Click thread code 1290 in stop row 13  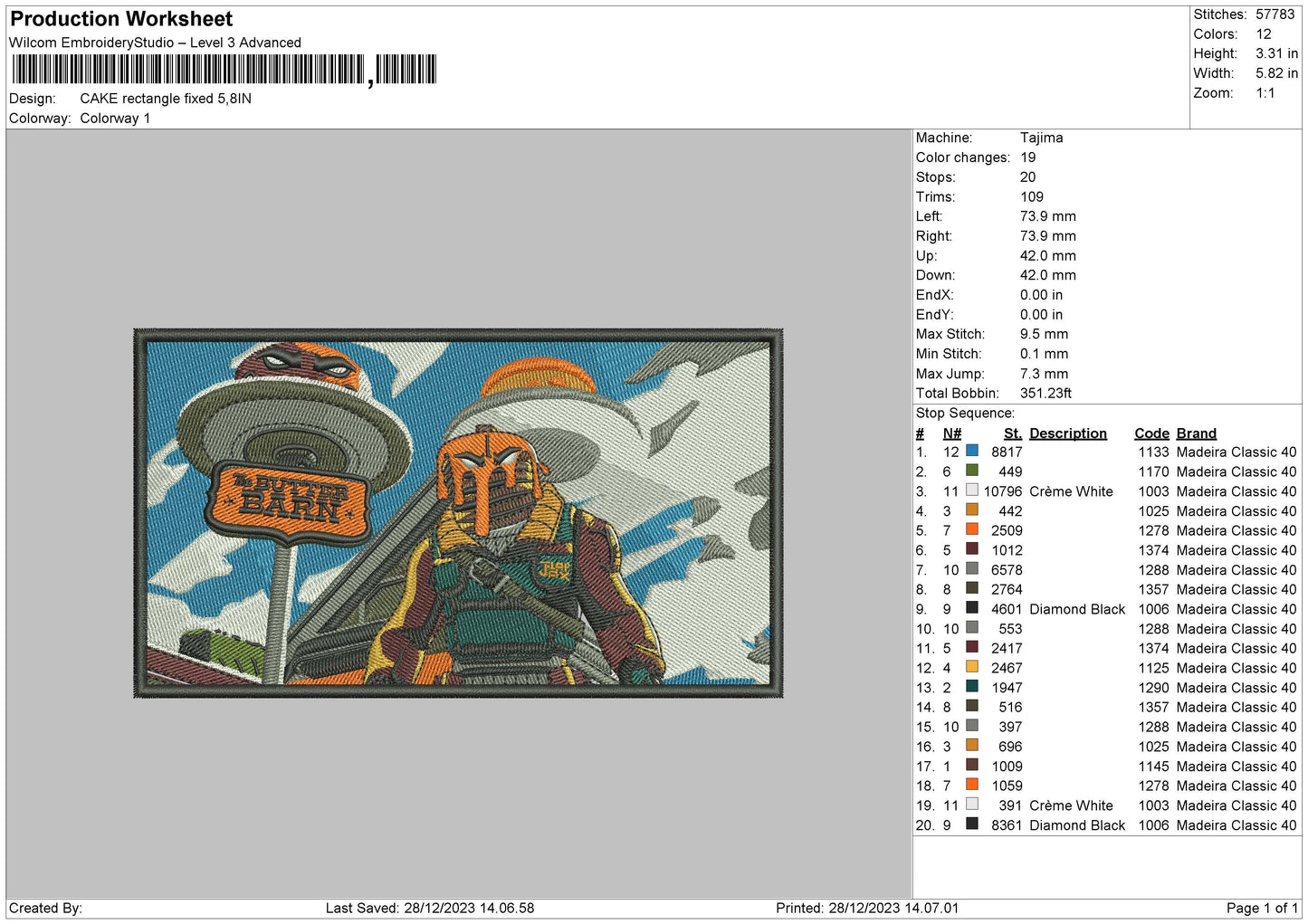pyautogui.click(x=1154, y=688)
